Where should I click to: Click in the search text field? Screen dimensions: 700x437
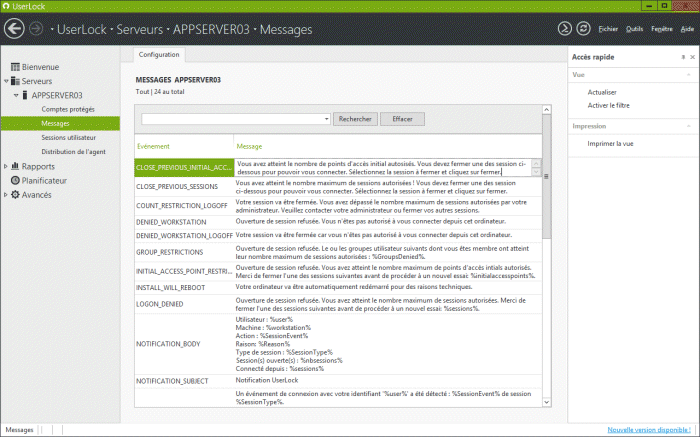coord(232,119)
